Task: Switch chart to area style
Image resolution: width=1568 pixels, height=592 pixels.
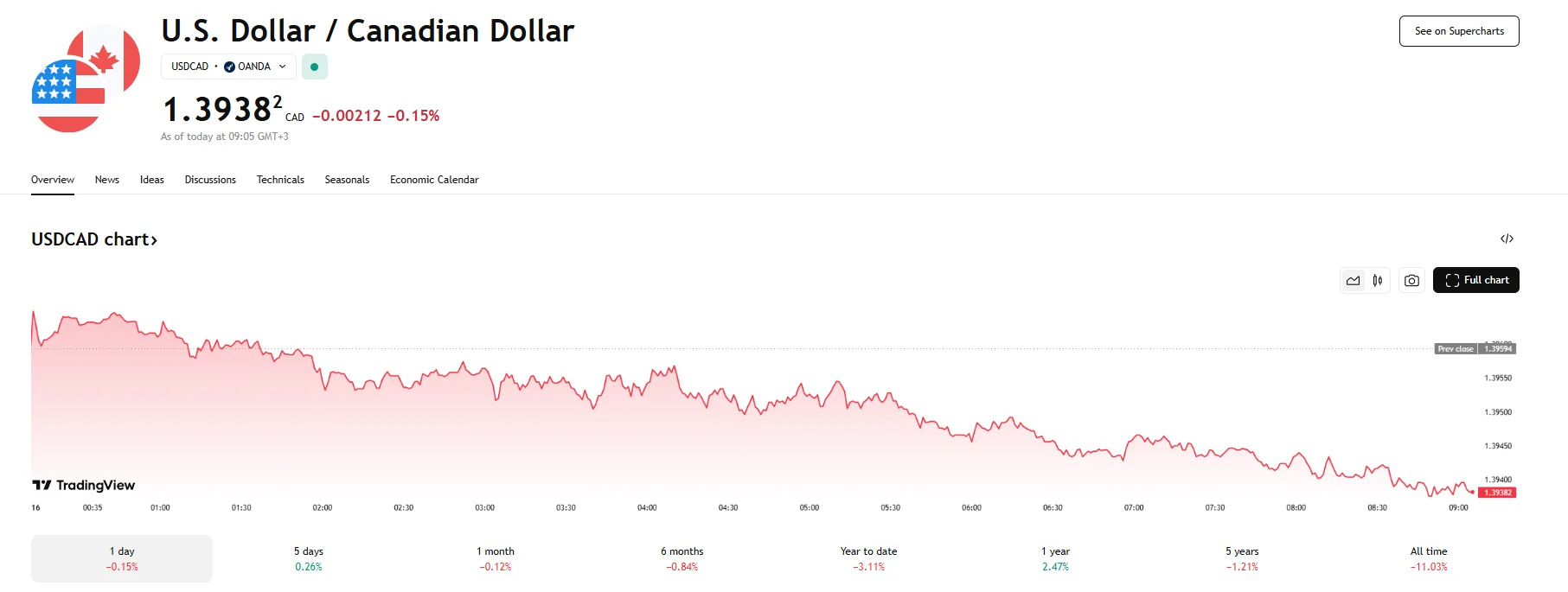Action: tap(1353, 281)
